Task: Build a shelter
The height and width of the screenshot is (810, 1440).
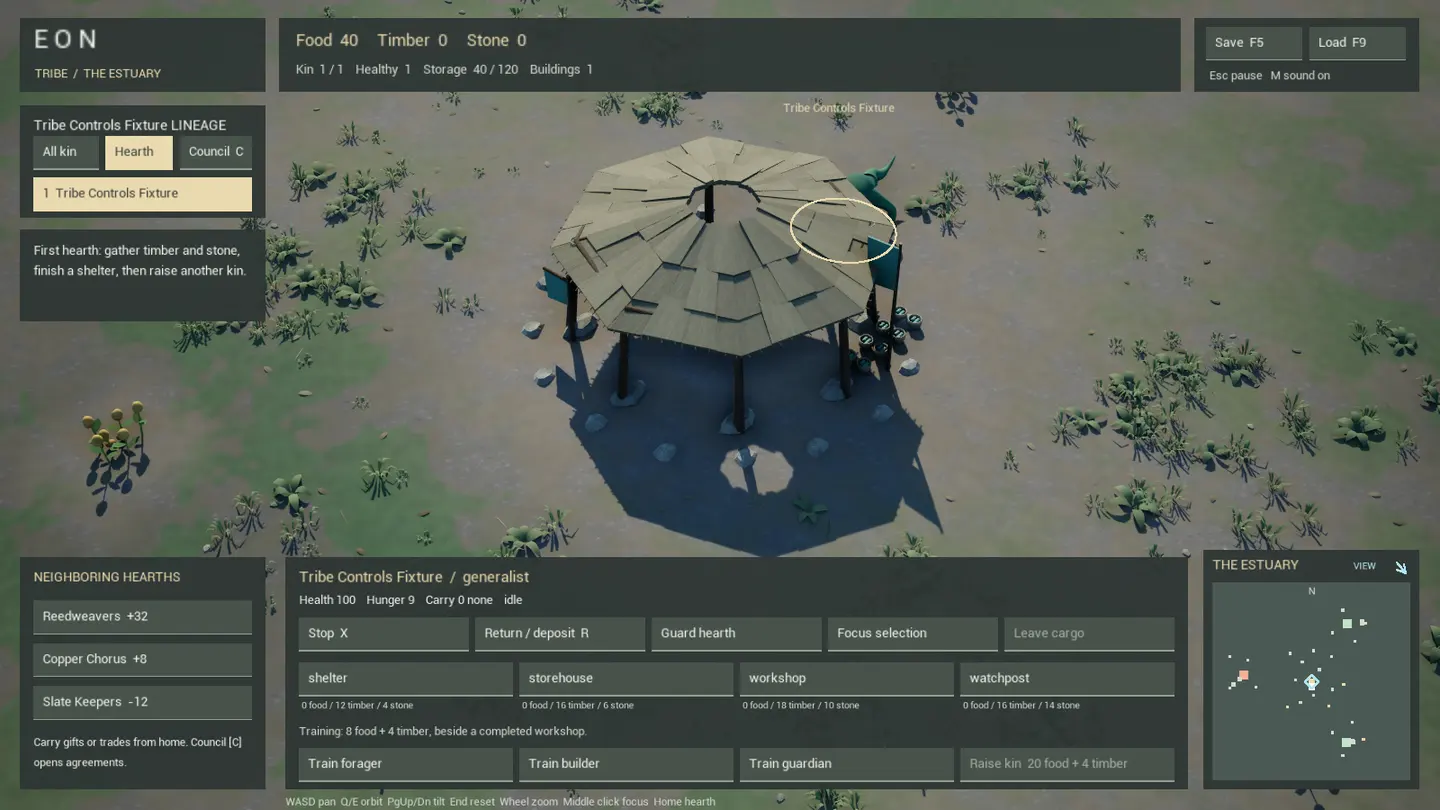Action: click(406, 679)
